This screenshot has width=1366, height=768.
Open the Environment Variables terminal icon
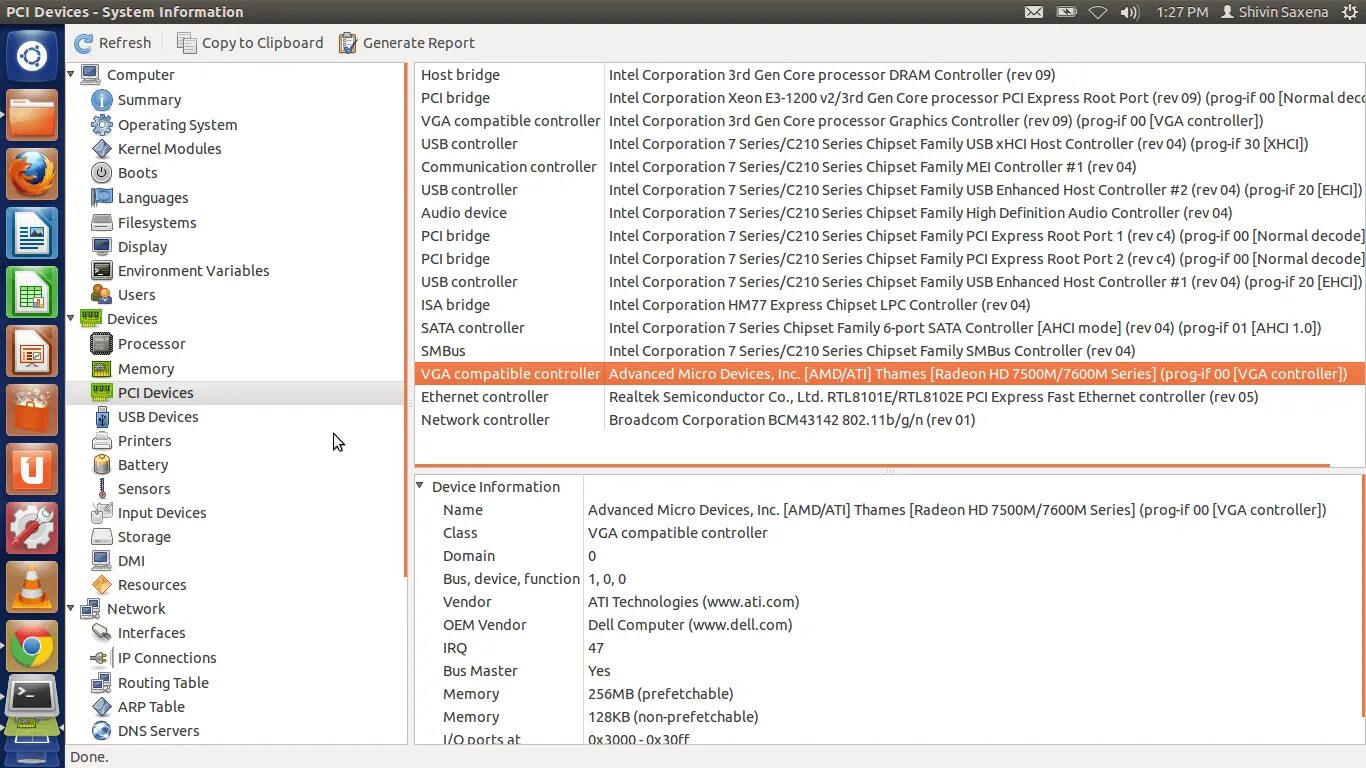pos(101,271)
